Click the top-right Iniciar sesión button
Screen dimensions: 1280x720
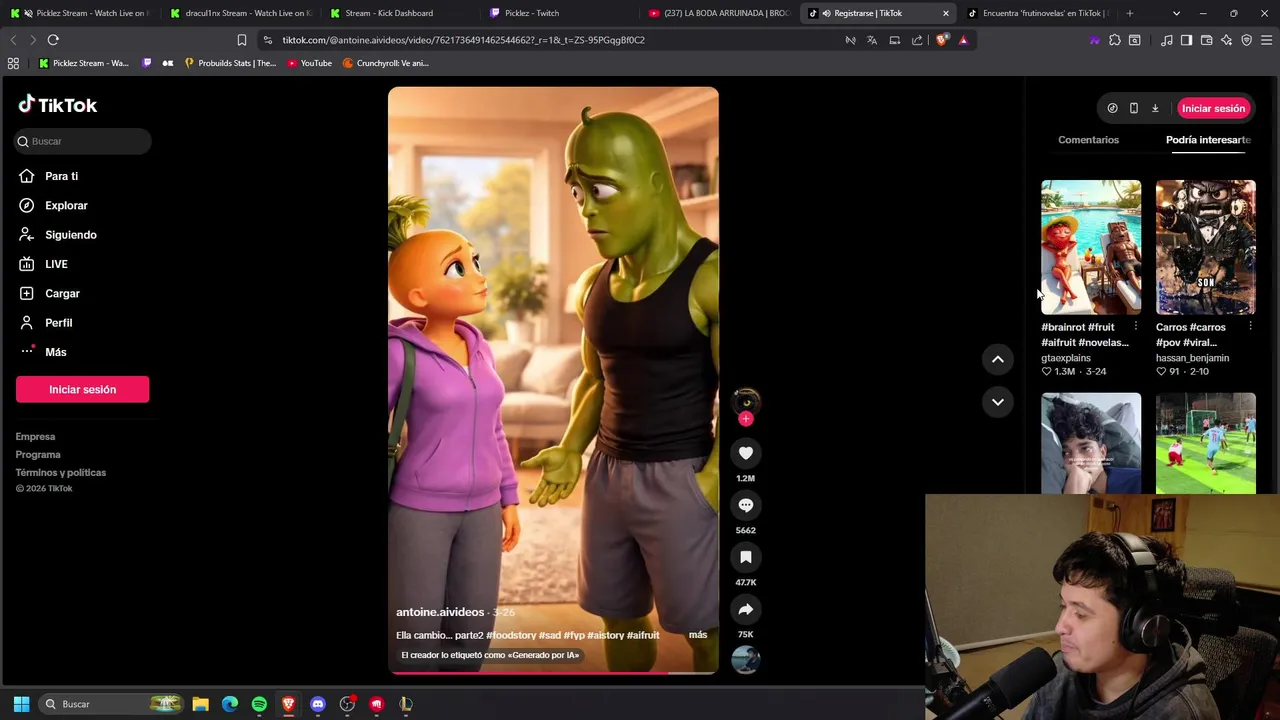[x=1213, y=108]
